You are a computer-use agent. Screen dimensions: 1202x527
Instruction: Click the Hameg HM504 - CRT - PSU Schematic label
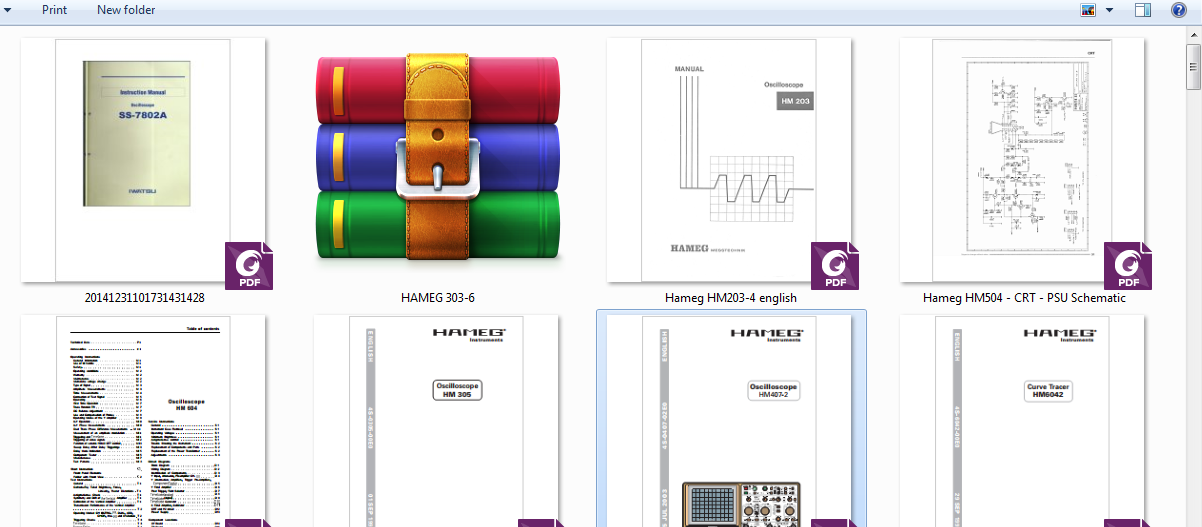click(1024, 298)
